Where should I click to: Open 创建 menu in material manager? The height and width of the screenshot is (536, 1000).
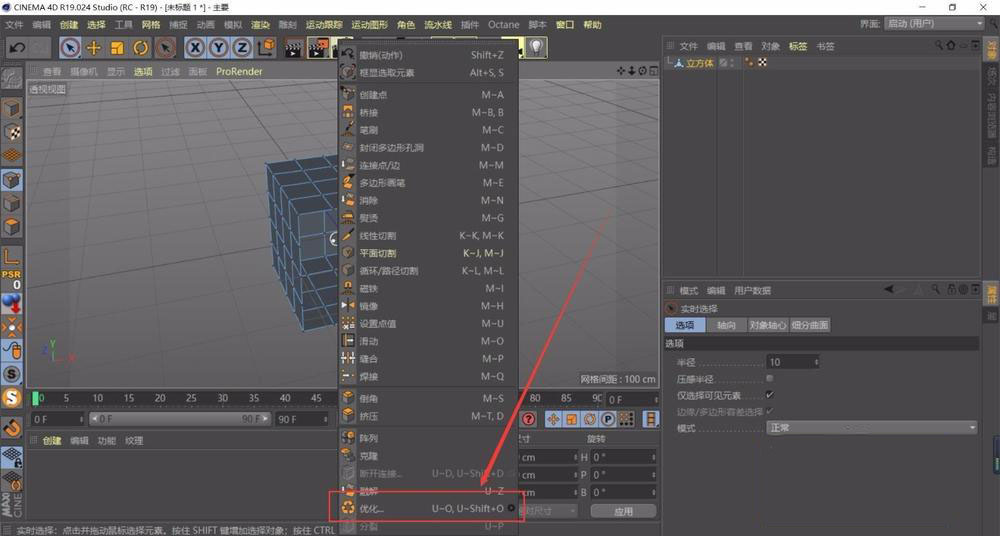(x=52, y=440)
